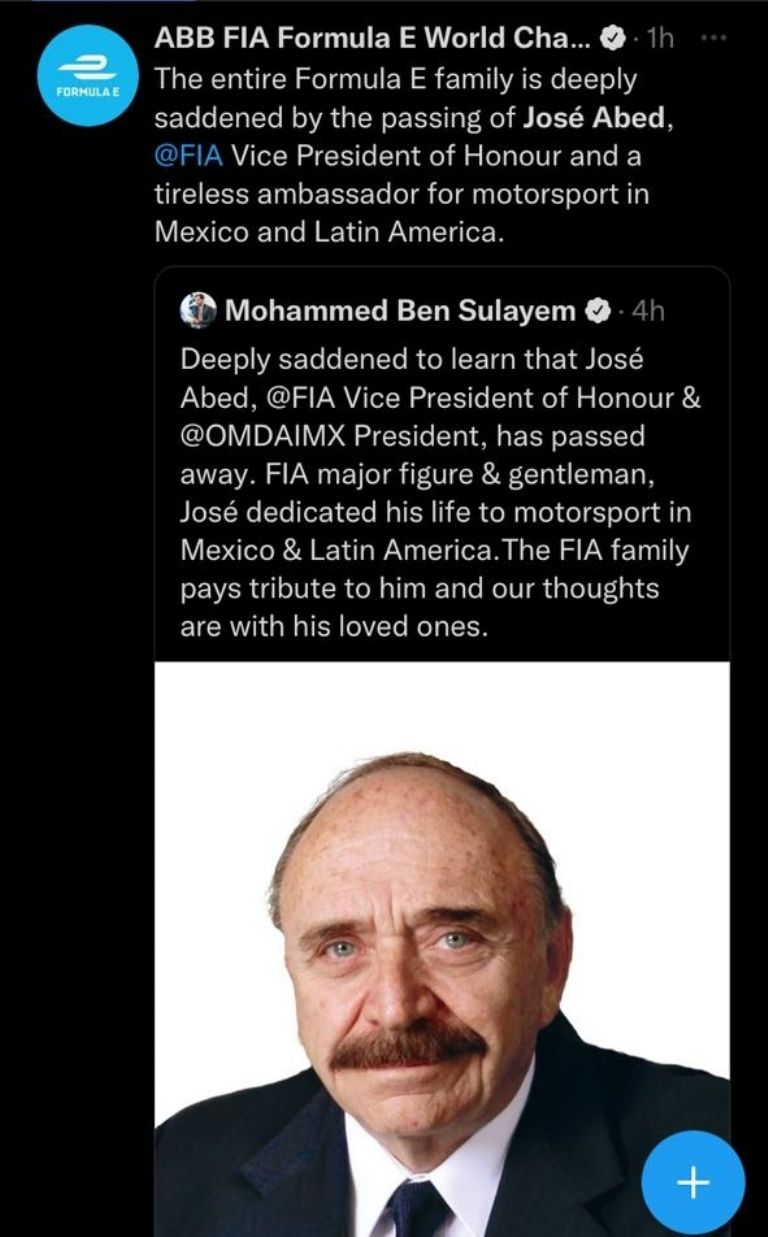This screenshot has height=1237, width=768.
Task: Click "are with his loved ones." closing line
Action: (x=332, y=627)
